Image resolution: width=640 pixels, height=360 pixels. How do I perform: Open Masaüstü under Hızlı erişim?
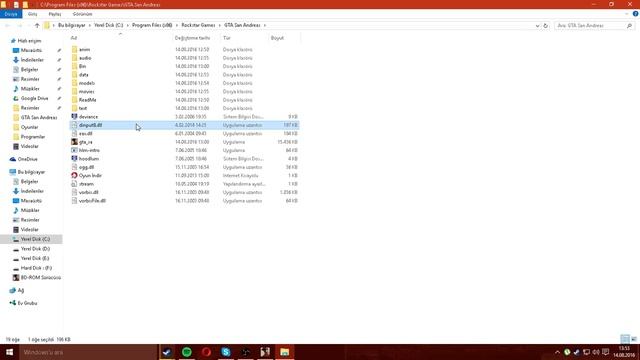31,50
